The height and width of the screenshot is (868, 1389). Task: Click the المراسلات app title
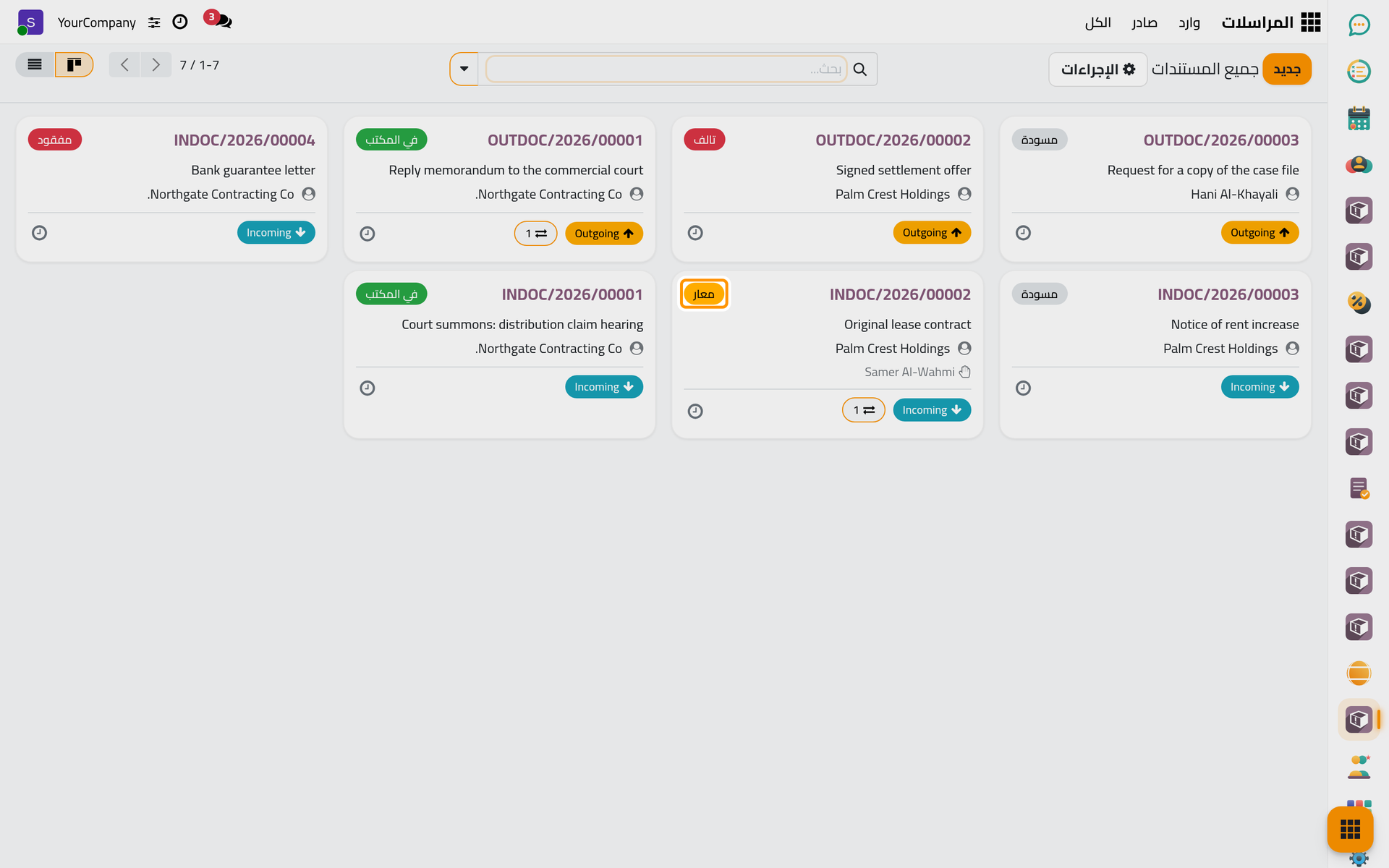pos(1257,22)
